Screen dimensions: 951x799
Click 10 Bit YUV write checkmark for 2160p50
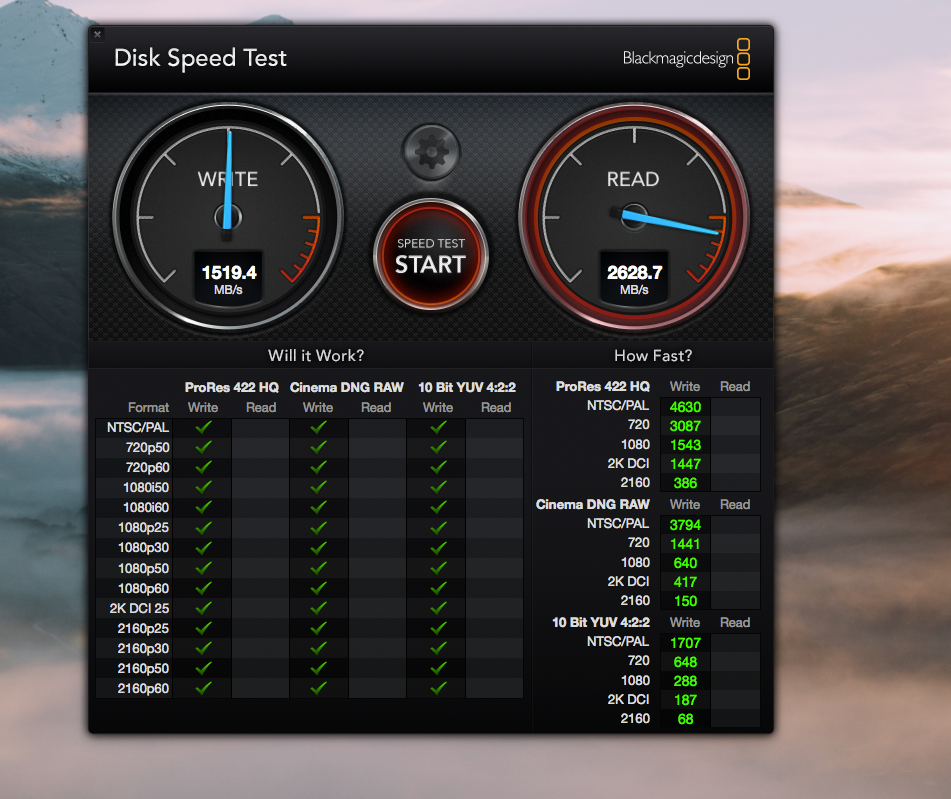[439, 668]
